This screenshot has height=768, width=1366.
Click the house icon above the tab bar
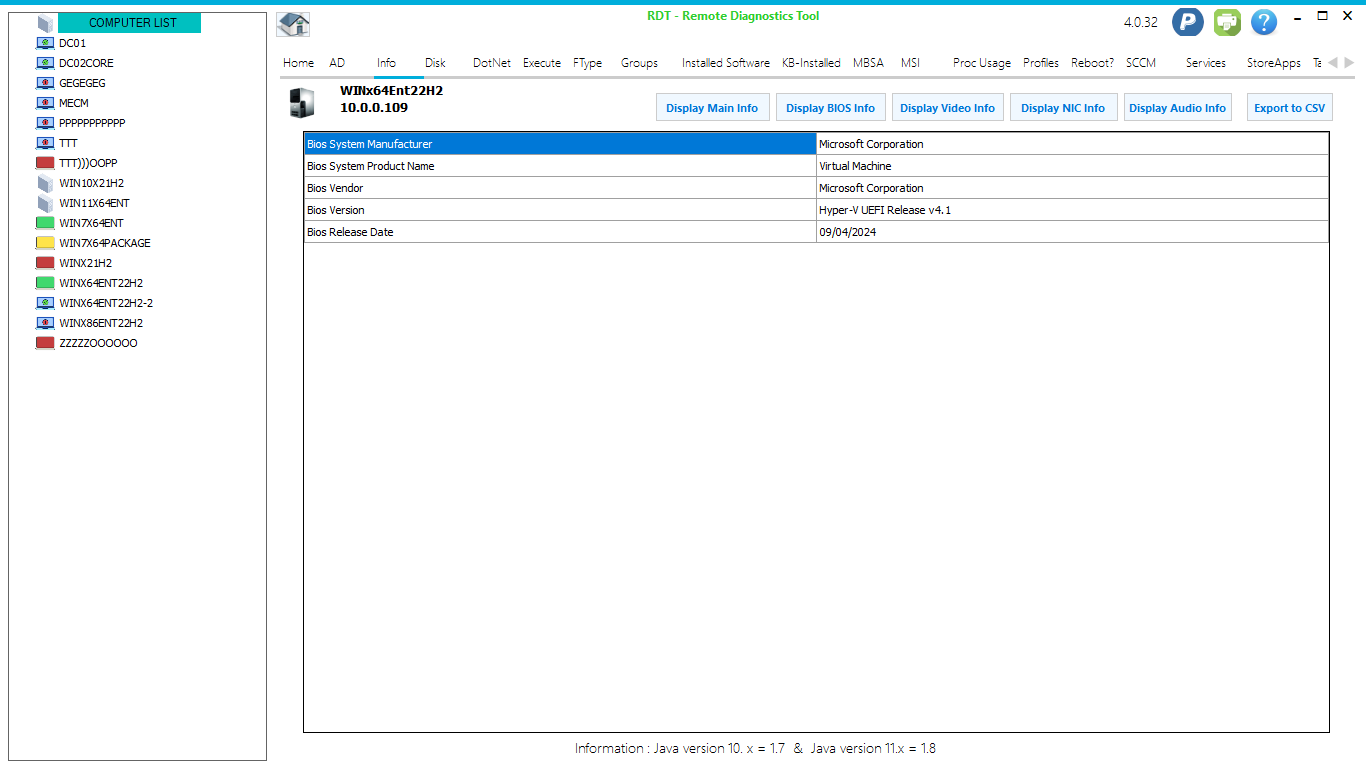pos(293,24)
